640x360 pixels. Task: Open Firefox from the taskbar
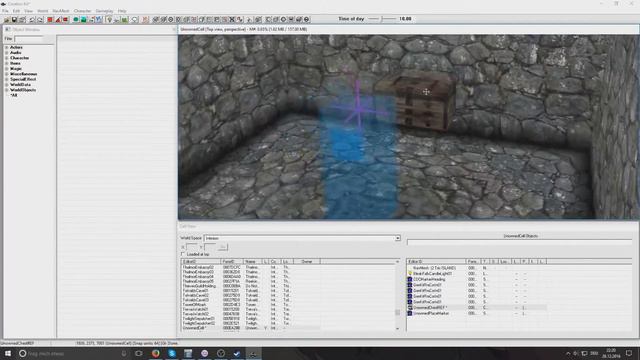coord(156,353)
